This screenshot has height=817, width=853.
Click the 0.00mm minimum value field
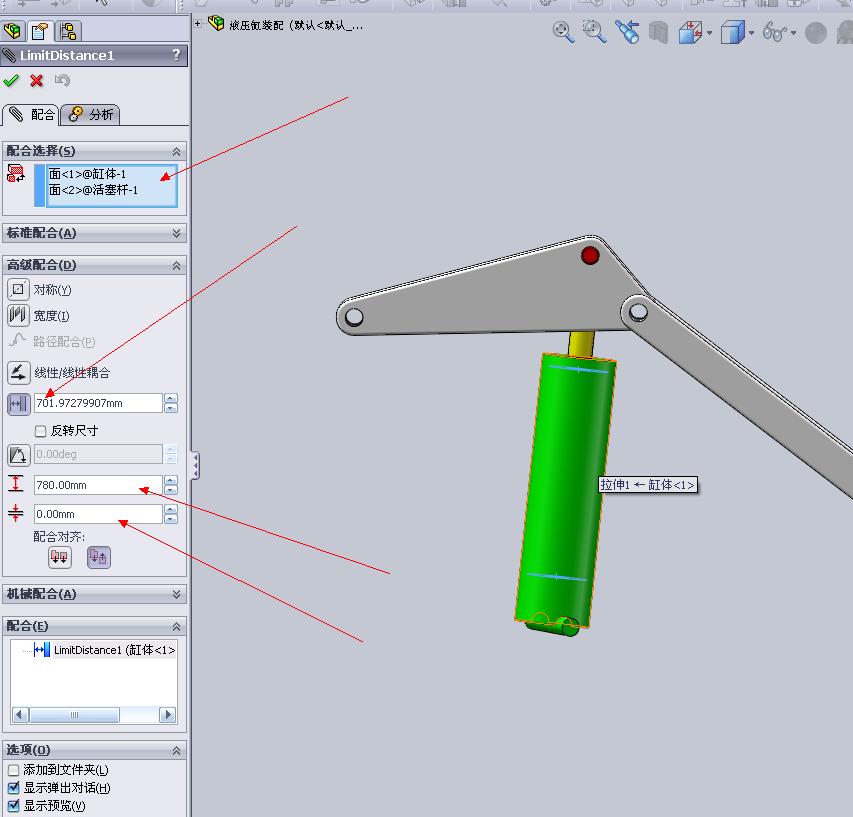pyautogui.click(x=98, y=514)
